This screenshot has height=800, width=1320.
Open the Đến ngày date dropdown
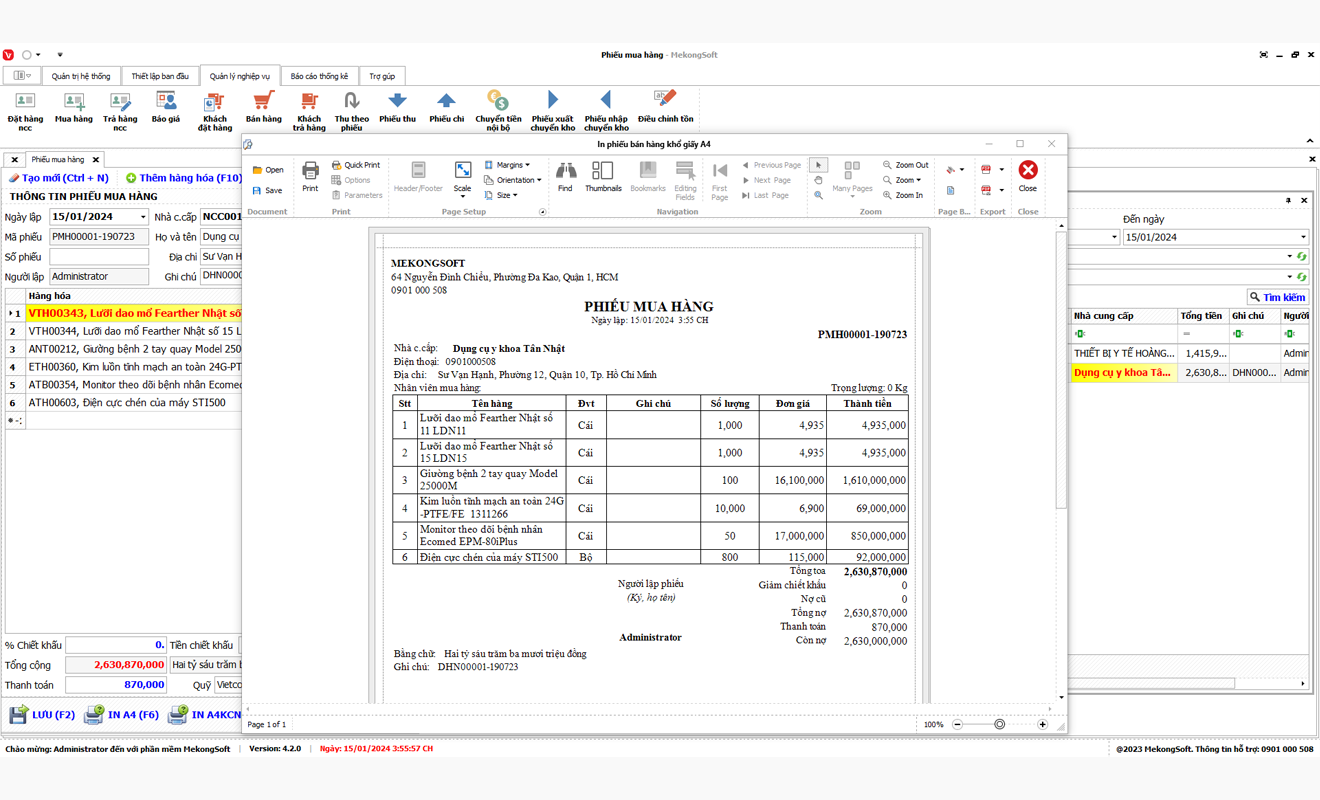(1303, 237)
